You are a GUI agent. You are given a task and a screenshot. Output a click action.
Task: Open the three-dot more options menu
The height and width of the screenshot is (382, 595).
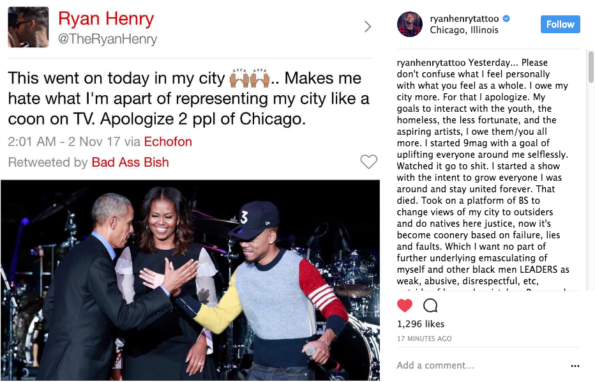coord(575,366)
